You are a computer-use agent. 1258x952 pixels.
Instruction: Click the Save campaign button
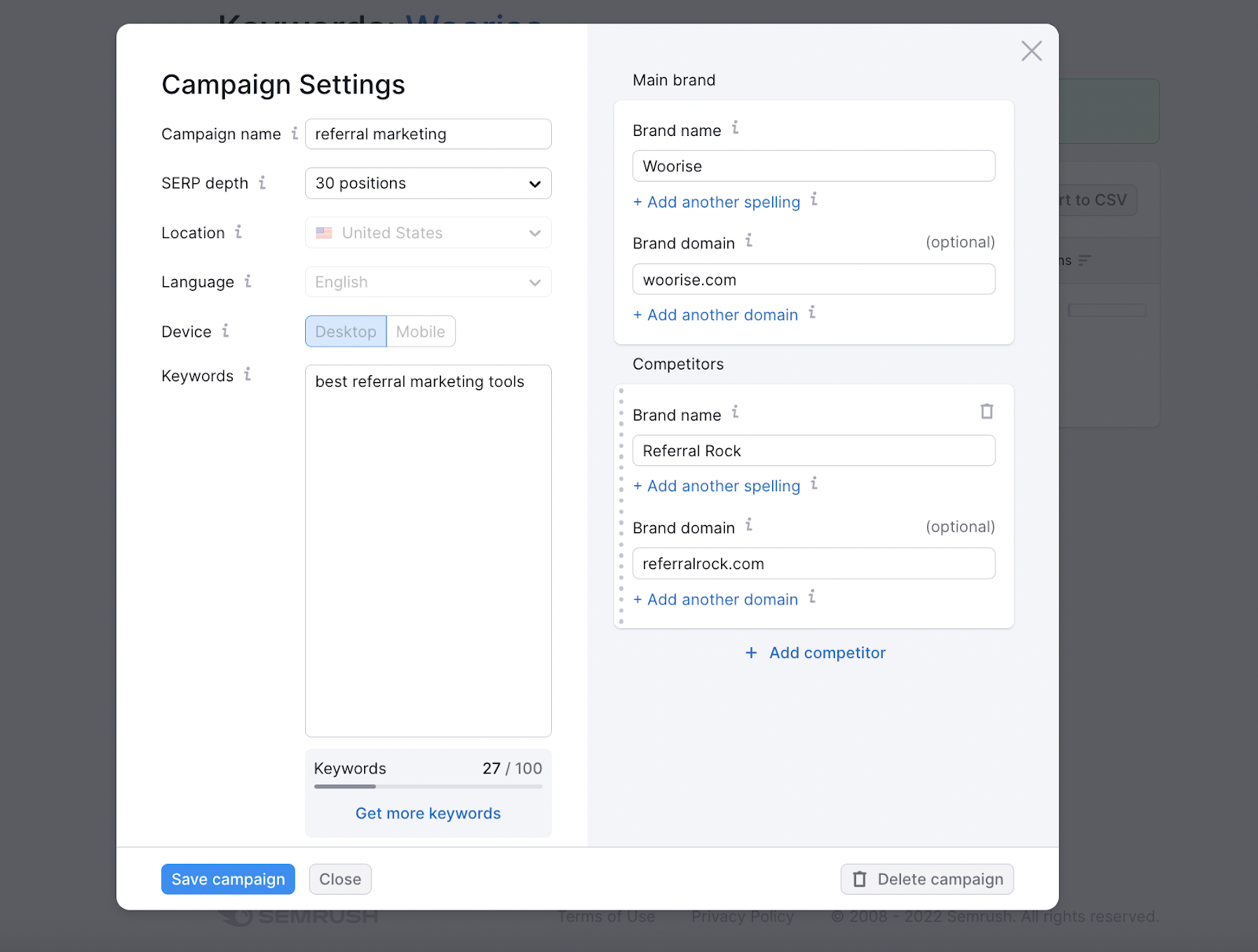pyautogui.click(x=228, y=879)
